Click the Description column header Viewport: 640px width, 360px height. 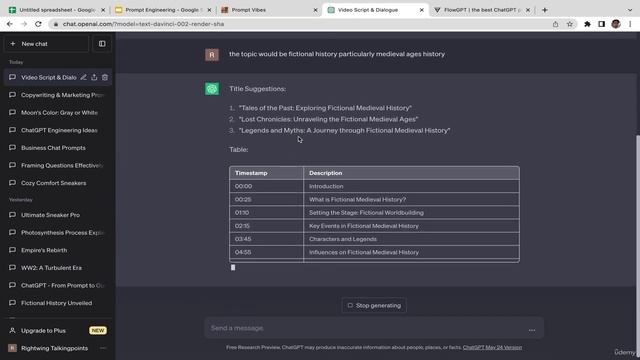411,173
